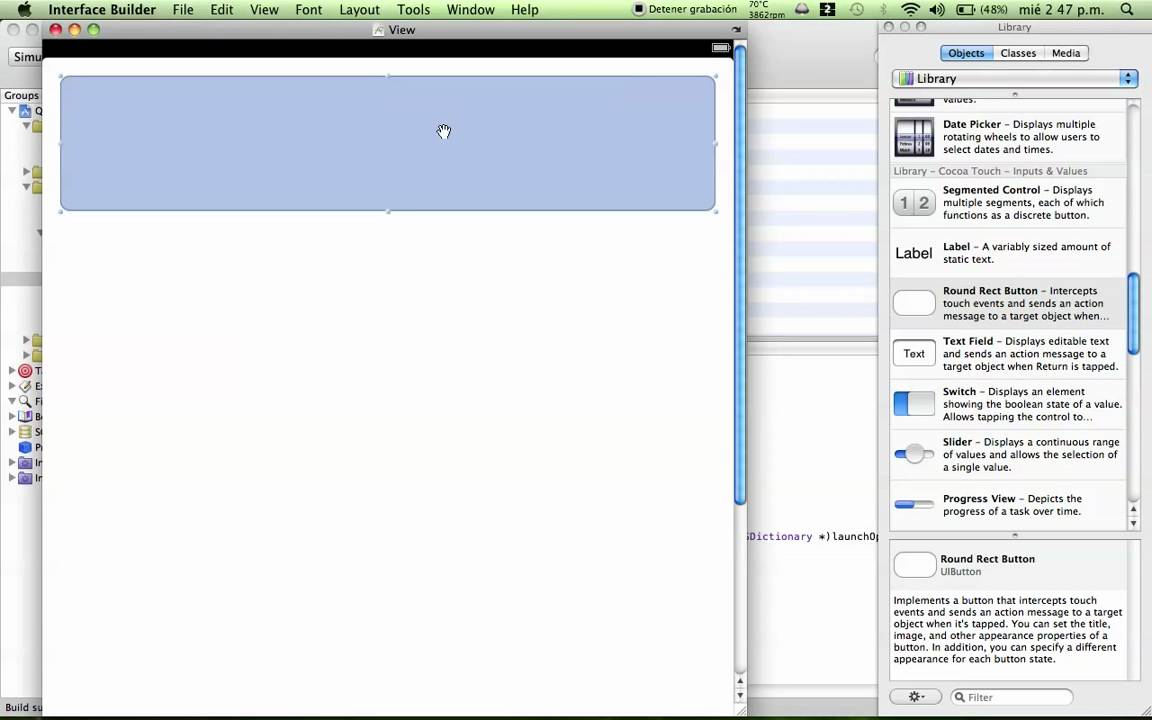Select the Text Field object icon
The image size is (1152, 720).
coord(914,353)
